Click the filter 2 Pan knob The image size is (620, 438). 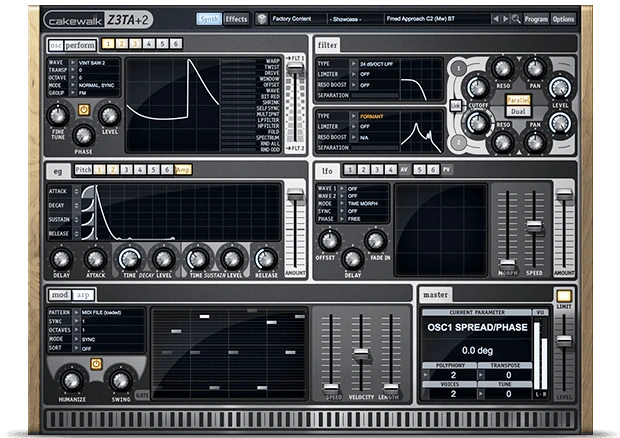point(535,142)
